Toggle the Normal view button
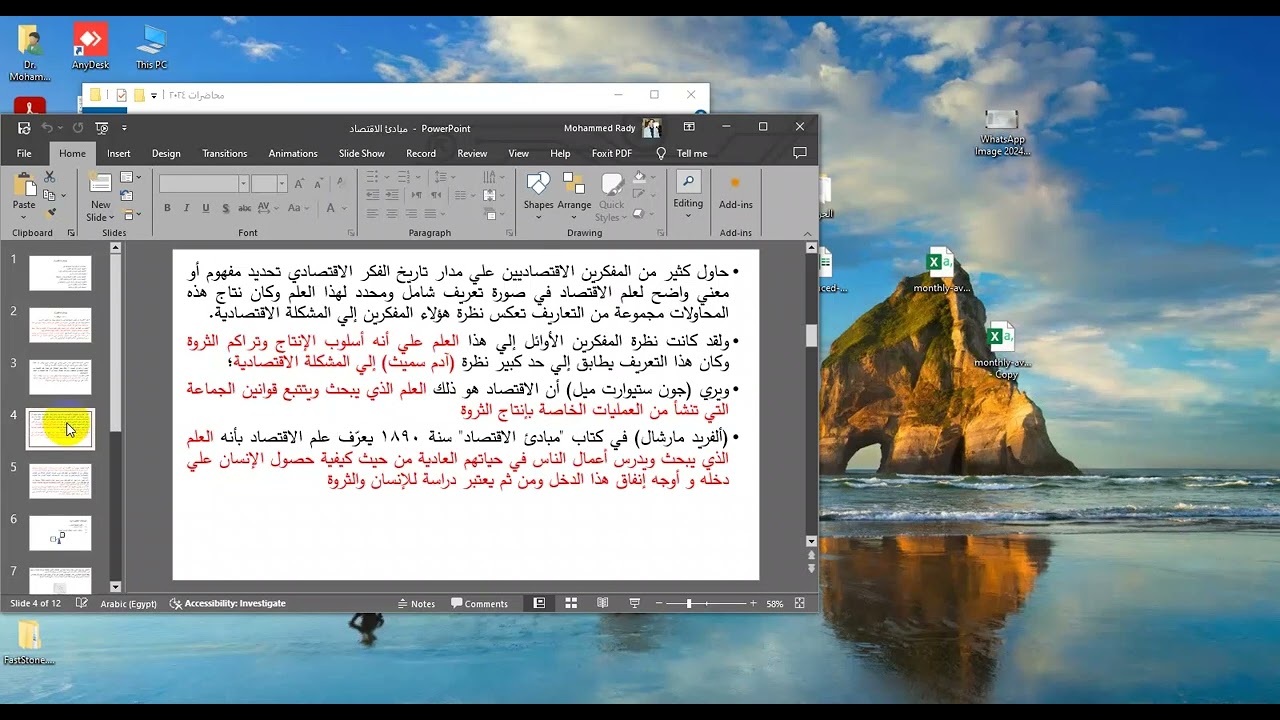 click(x=539, y=603)
